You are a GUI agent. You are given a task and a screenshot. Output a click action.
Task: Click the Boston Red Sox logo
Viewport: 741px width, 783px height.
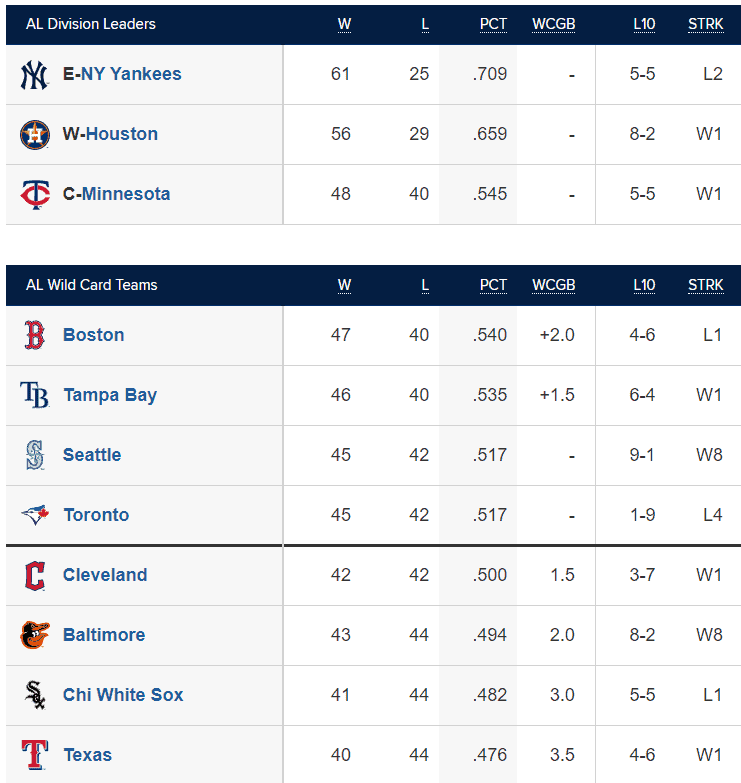pyautogui.click(x=34, y=335)
